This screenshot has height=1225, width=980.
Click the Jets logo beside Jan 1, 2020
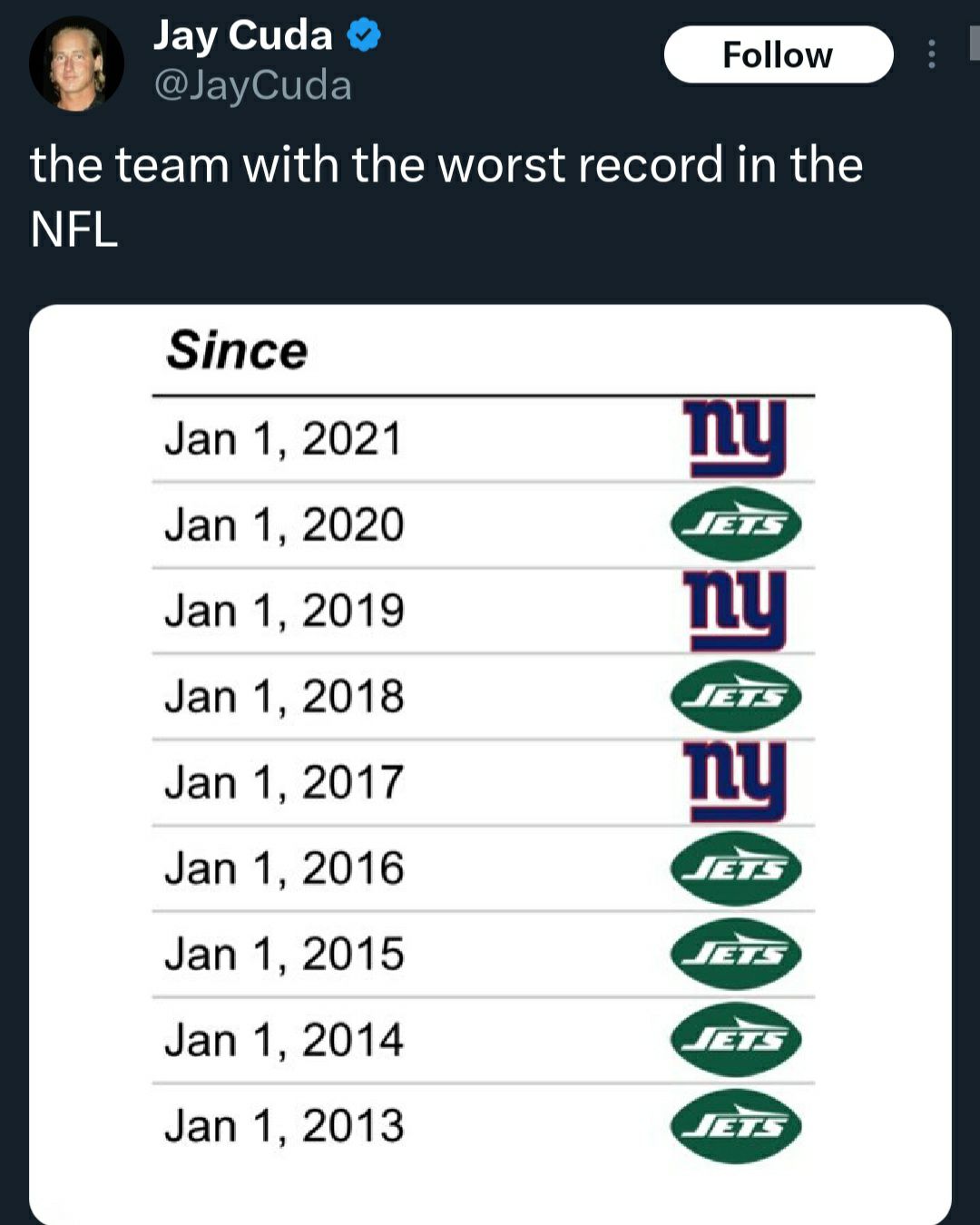[x=736, y=524]
